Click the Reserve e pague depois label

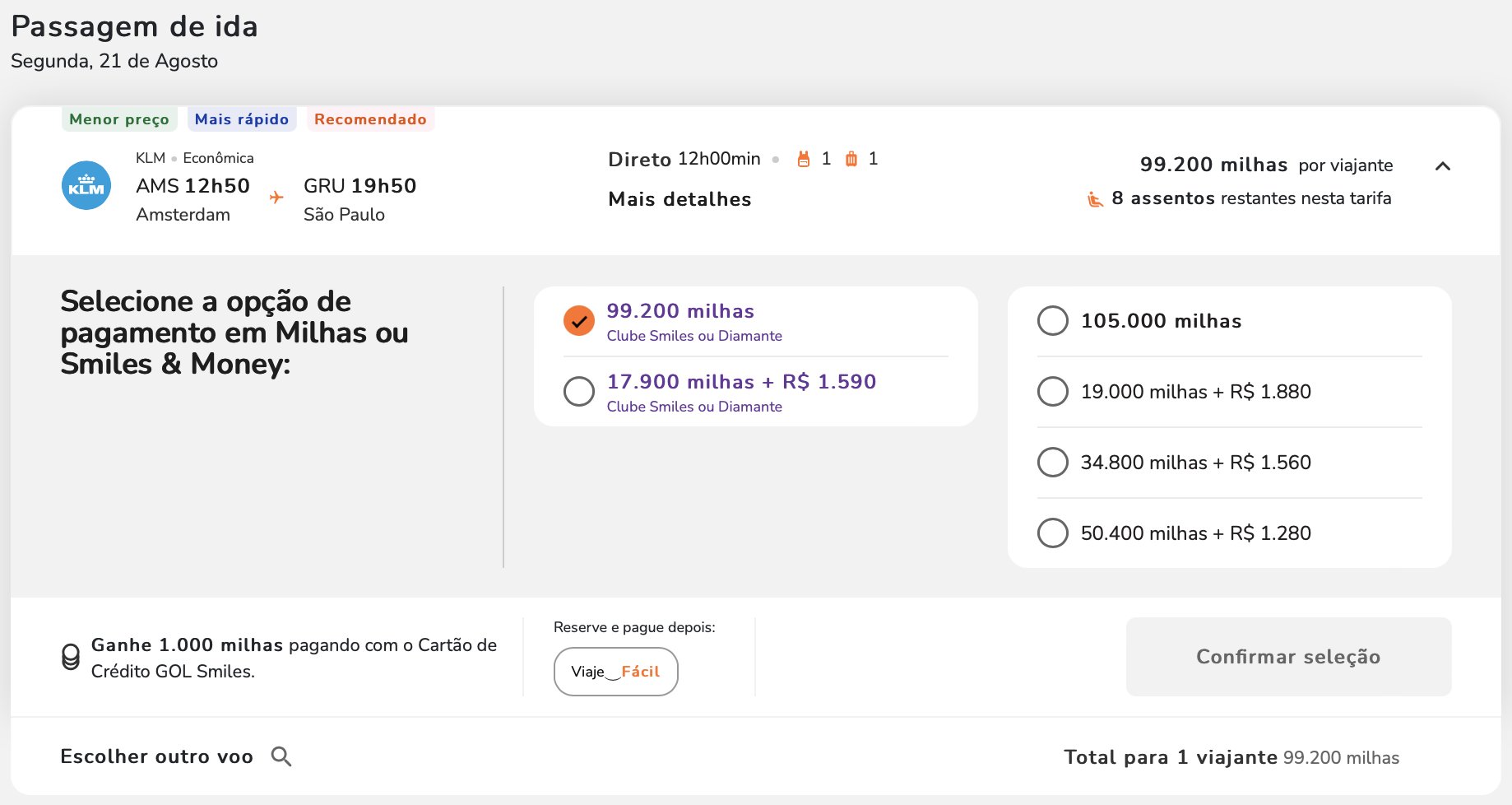click(634, 627)
